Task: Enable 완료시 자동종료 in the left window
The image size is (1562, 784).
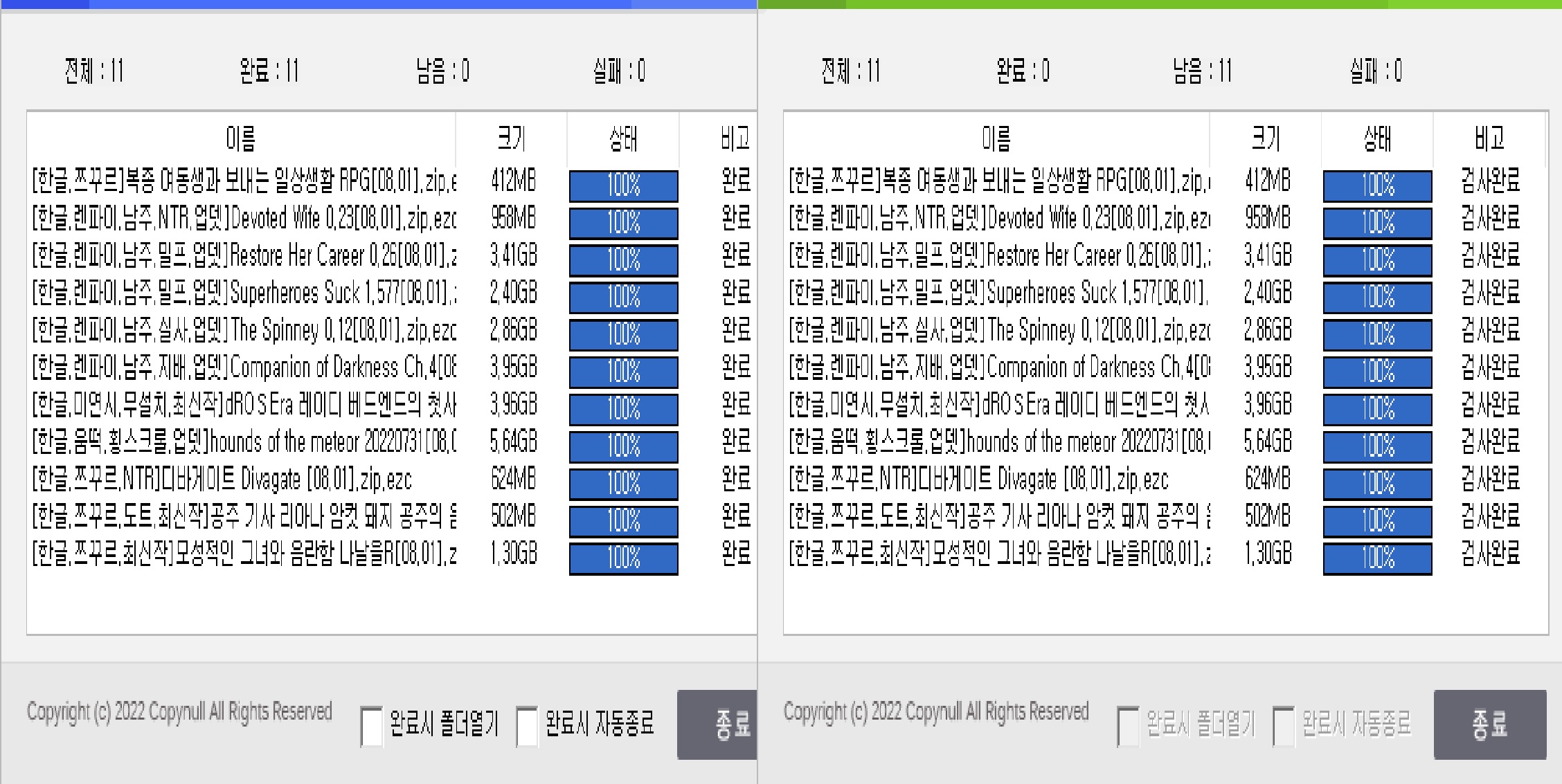Action: 527,724
